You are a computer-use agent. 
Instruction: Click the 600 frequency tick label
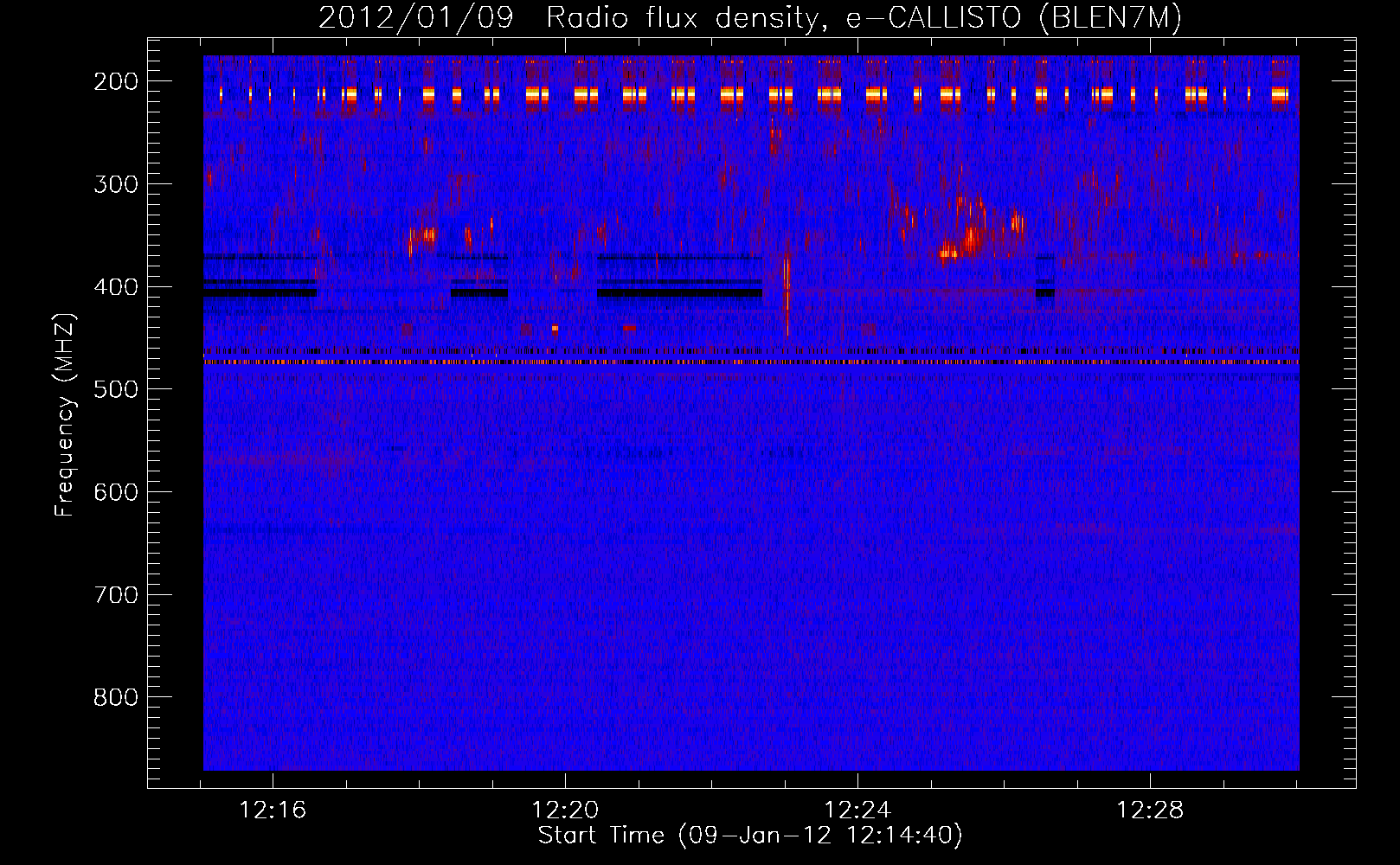click(x=116, y=492)
